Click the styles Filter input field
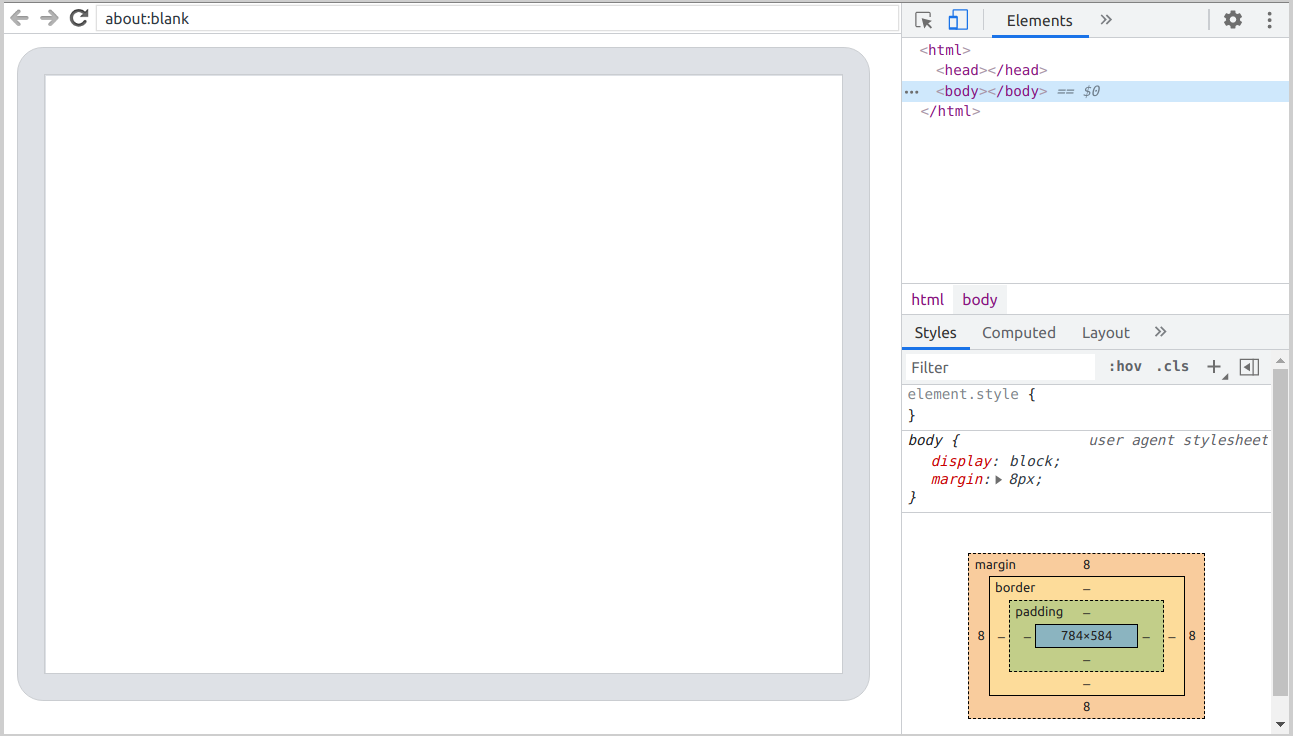This screenshot has width=1293, height=736. (x=1000, y=368)
